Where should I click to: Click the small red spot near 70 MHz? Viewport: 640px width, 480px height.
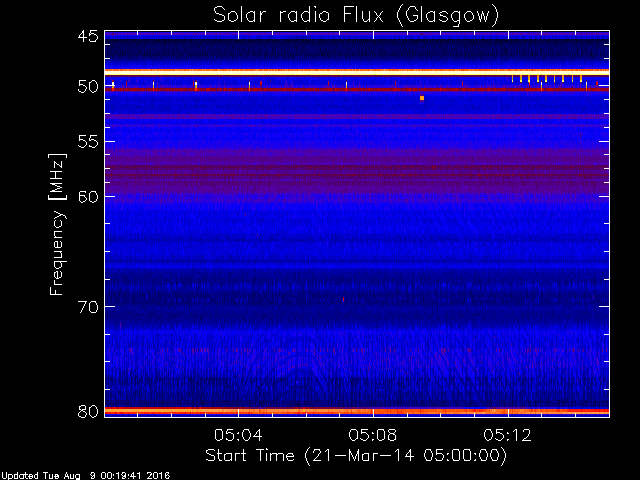(343, 299)
